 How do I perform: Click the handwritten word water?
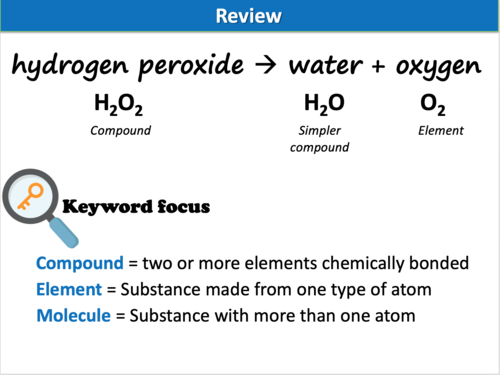[x=325, y=65]
